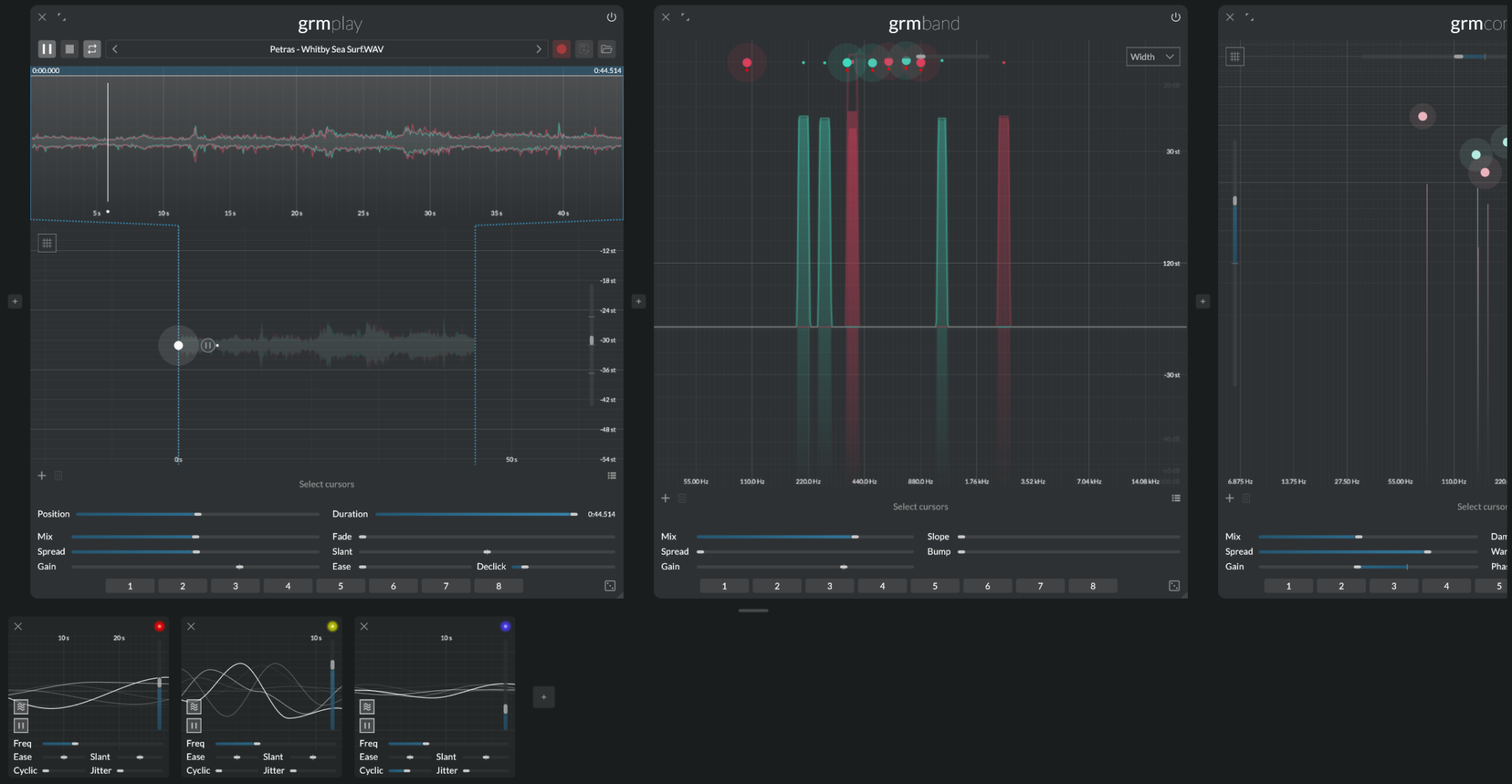Add a new modulator panel
The image size is (1512, 784).
[x=543, y=697]
